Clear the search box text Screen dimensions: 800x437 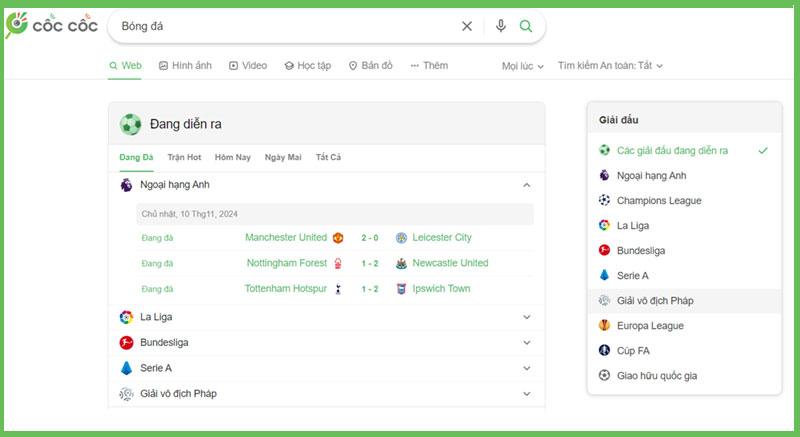(466, 26)
